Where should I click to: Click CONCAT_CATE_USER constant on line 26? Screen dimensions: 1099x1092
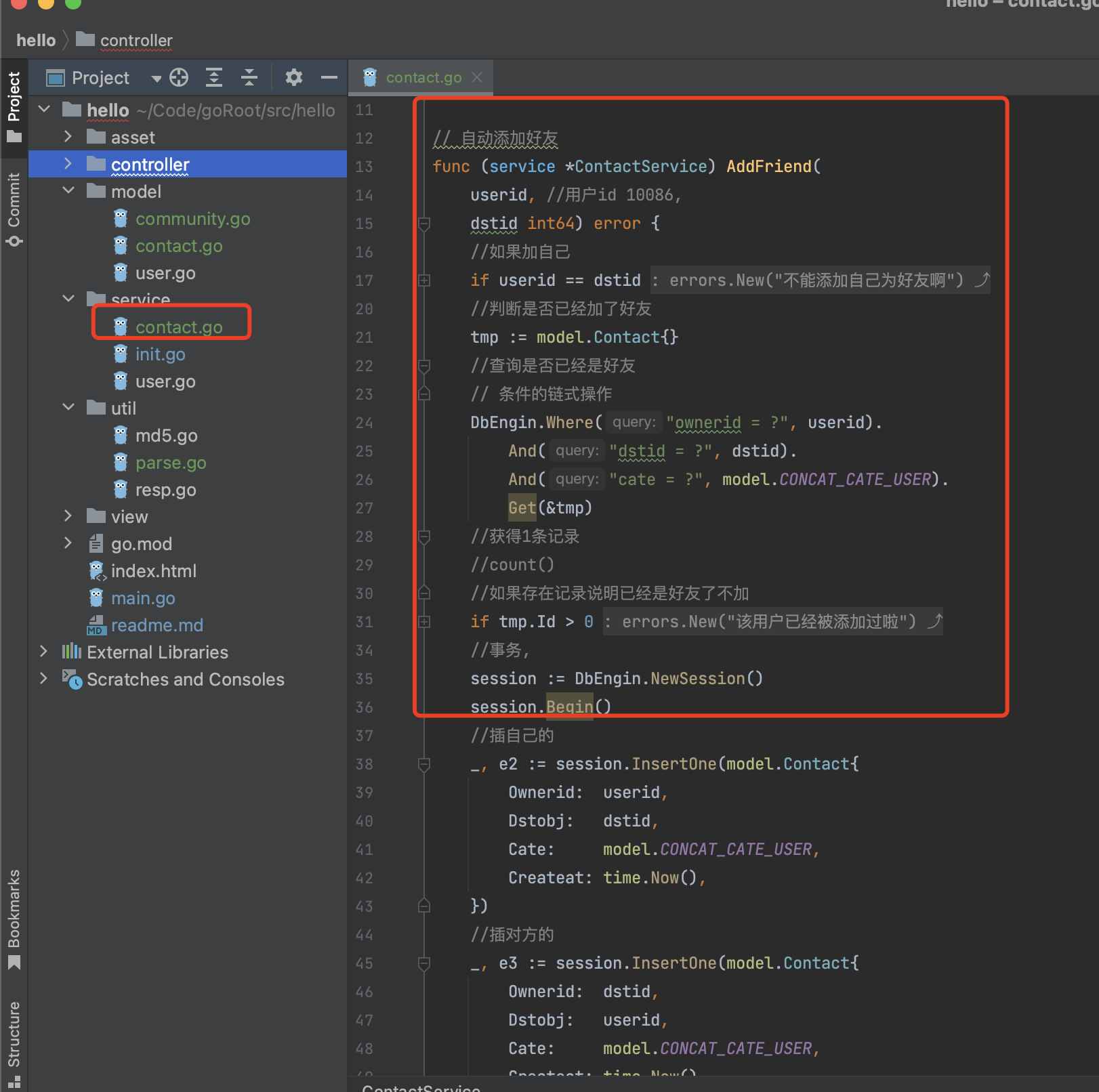(x=855, y=480)
